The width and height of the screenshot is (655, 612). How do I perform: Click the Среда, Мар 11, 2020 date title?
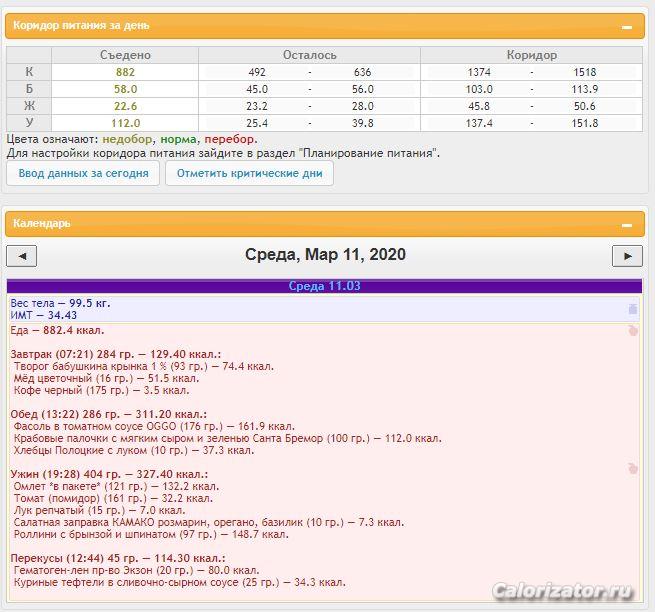tap(325, 255)
